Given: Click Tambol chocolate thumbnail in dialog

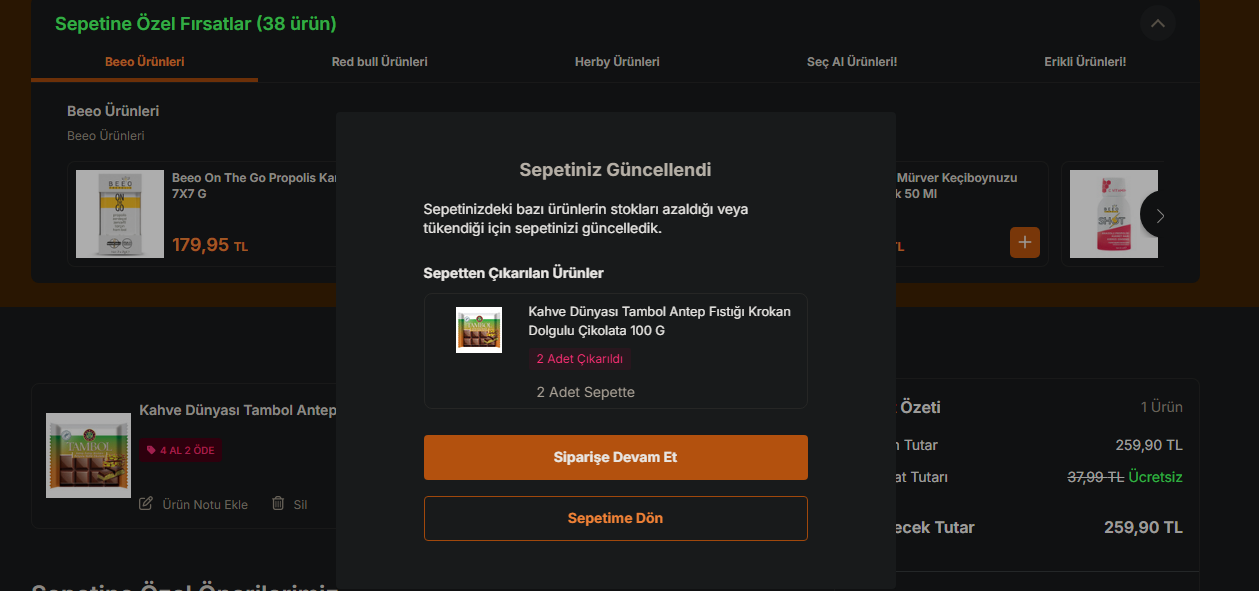Looking at the screenshot, I should (x=479, y=330).
